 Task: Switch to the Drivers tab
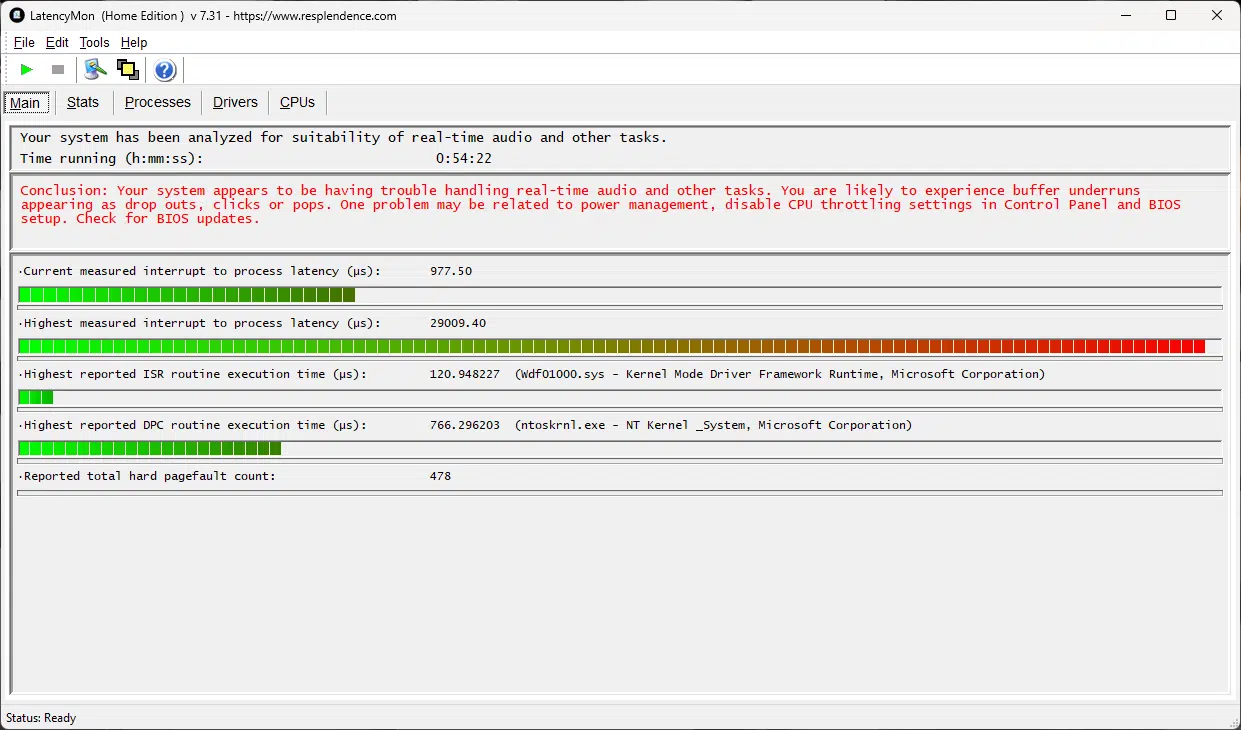[x=235, y=102]
